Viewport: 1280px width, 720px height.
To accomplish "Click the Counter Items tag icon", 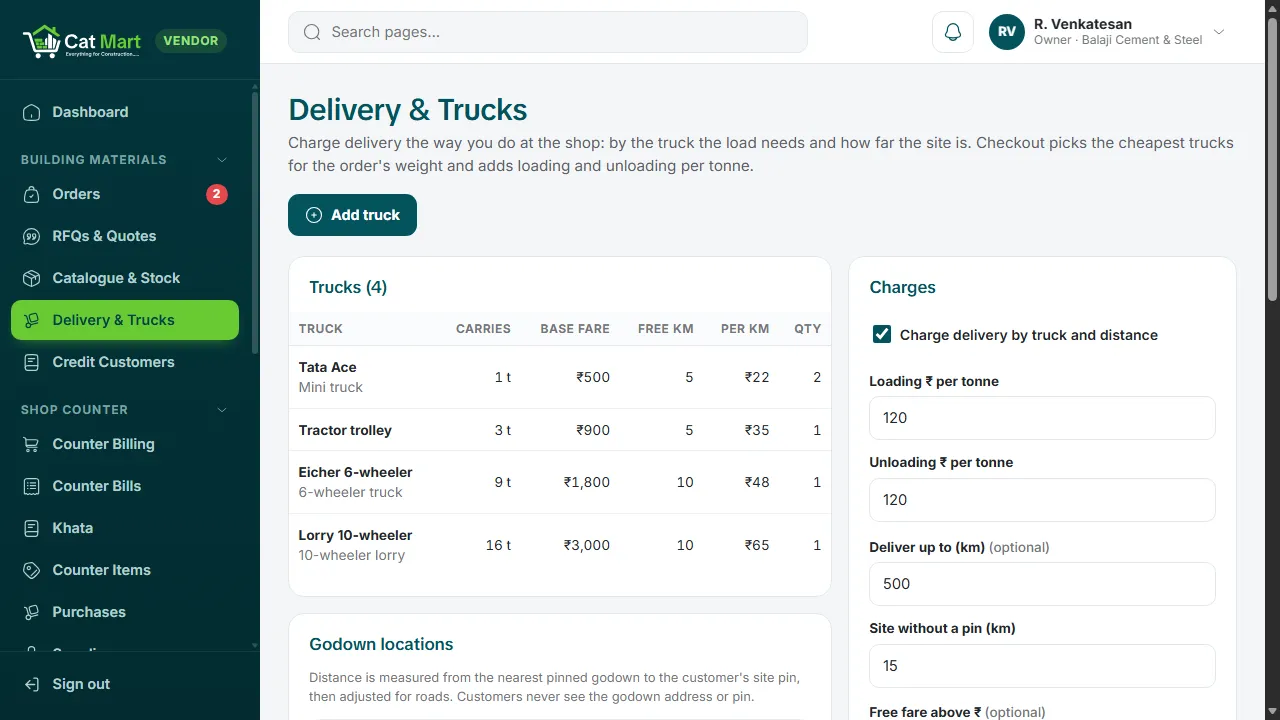I will tap(32, 570).
